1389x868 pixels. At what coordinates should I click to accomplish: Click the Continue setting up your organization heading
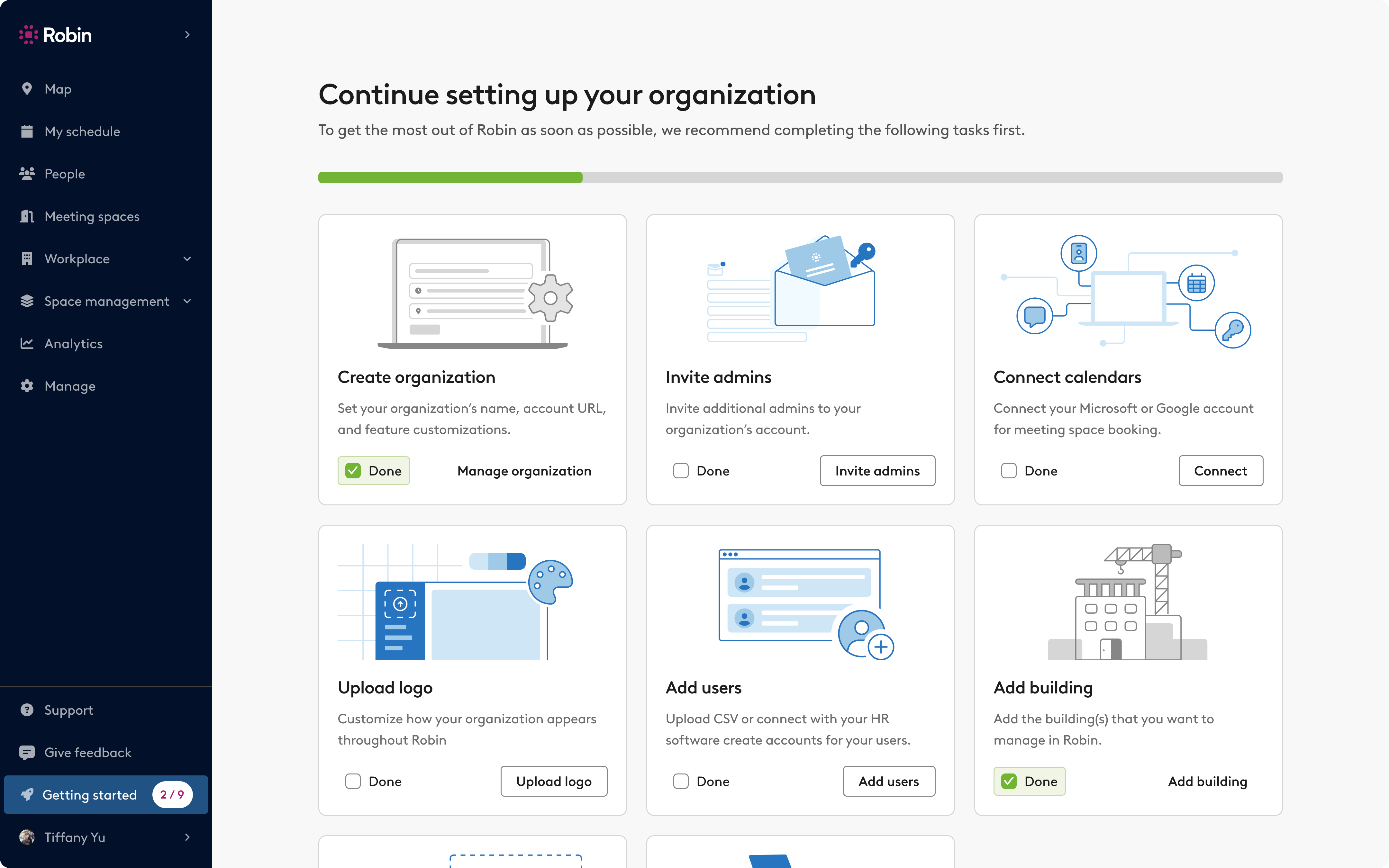click(567, 95)
